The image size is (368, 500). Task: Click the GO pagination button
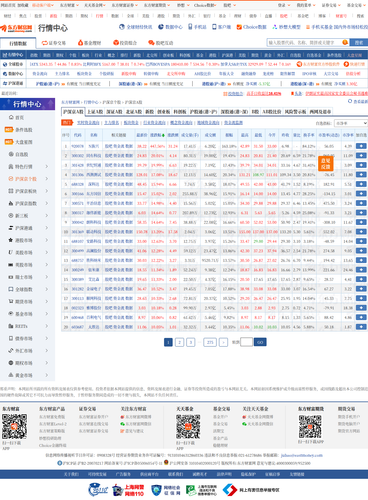tap(260, 342)
